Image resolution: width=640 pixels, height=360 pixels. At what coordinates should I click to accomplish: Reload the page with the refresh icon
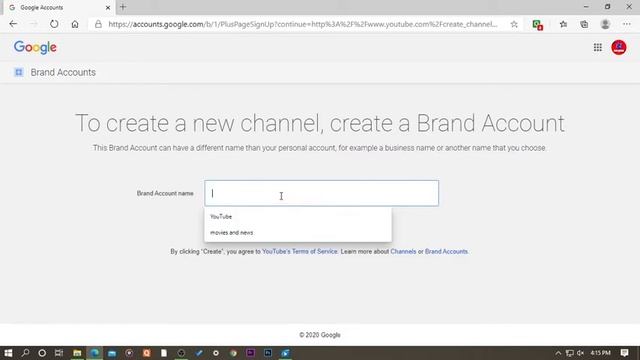[54, 24]
